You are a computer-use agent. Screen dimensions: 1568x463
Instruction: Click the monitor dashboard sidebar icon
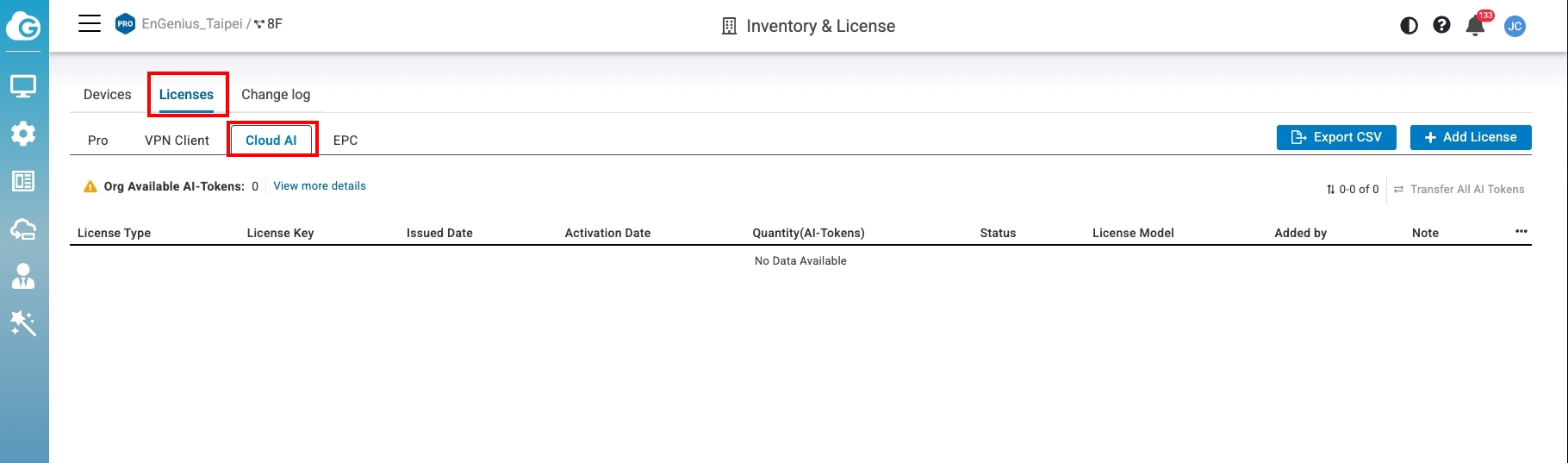pos(23,86)
